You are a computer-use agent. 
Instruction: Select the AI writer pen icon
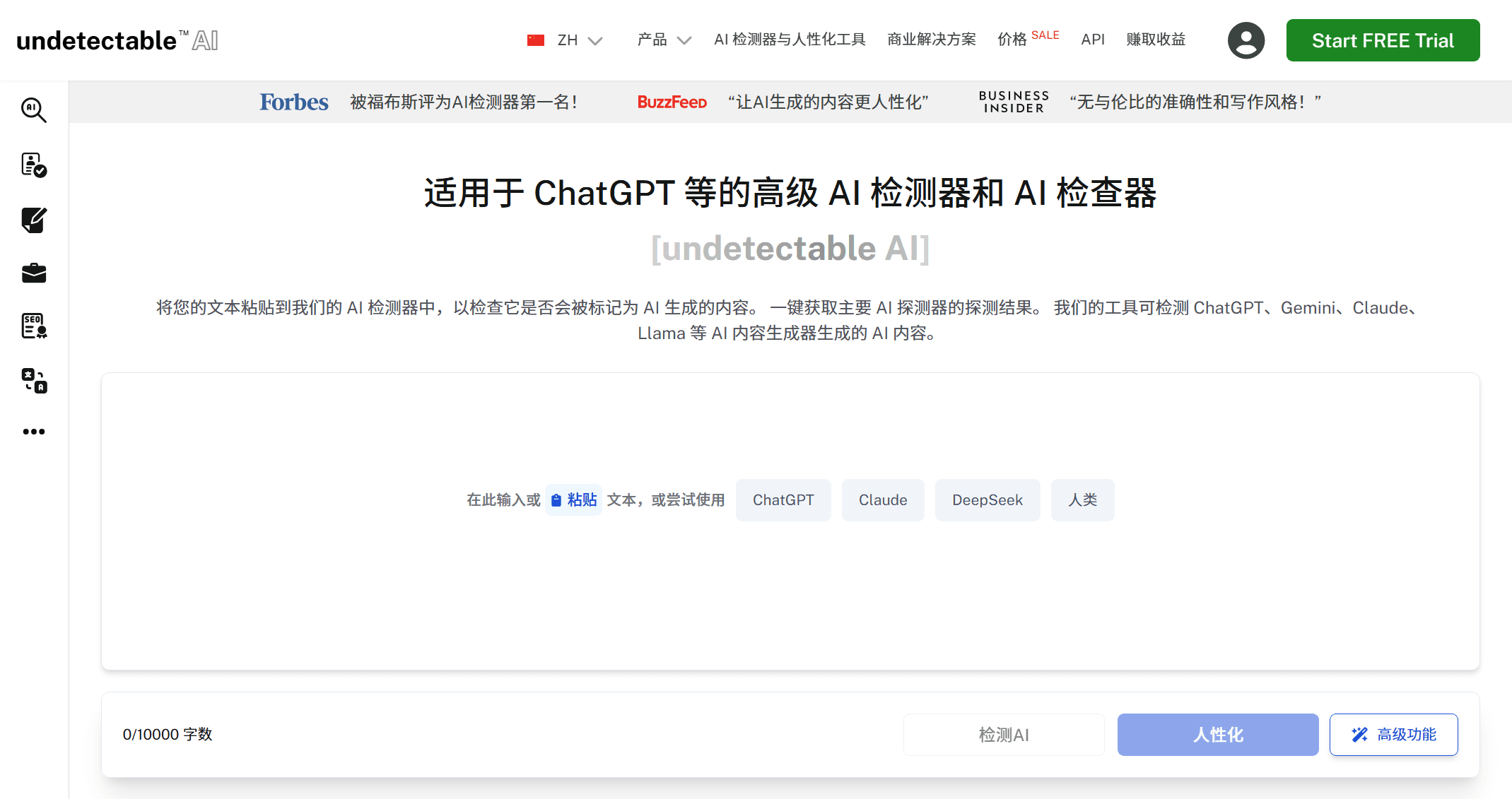[33, 220]
